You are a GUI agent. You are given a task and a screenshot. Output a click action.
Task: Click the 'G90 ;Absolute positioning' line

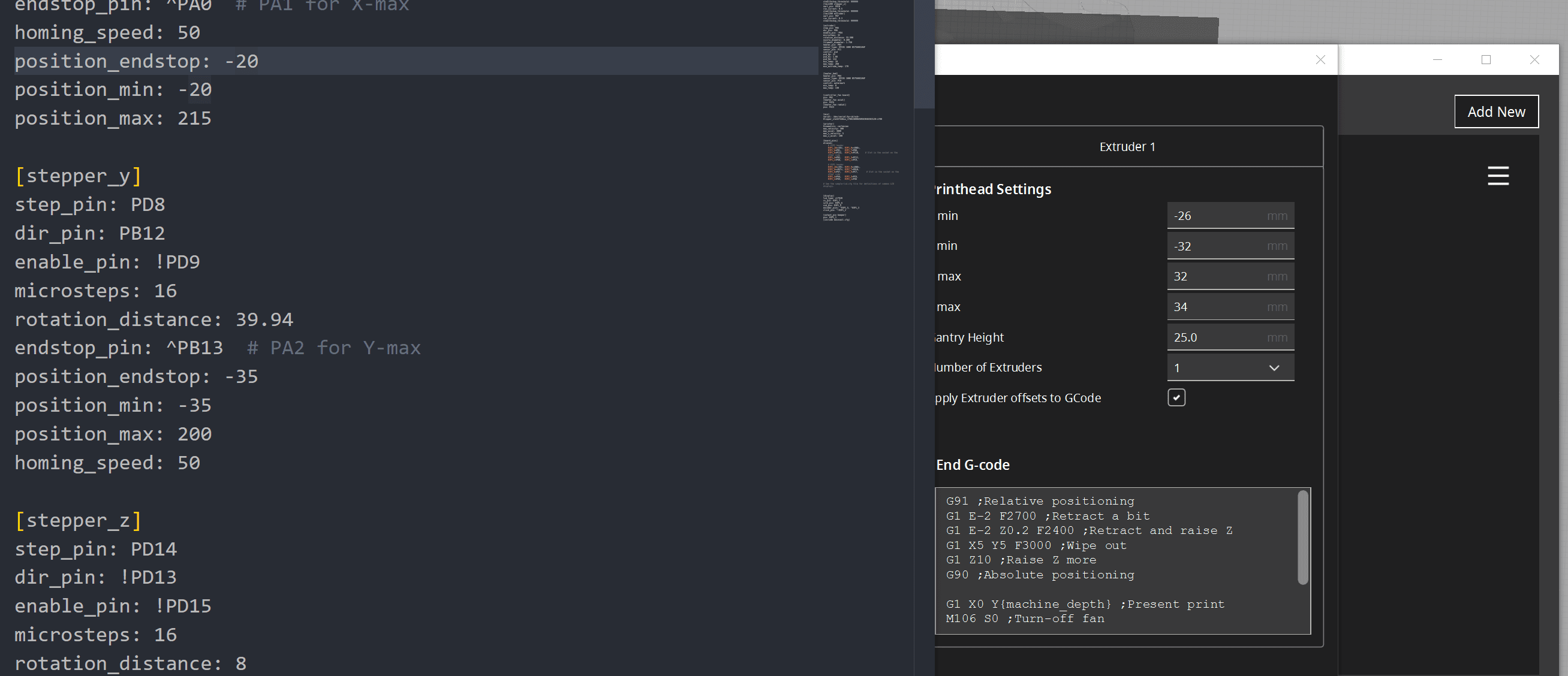pyautogui.click(x=1040, y=574)
